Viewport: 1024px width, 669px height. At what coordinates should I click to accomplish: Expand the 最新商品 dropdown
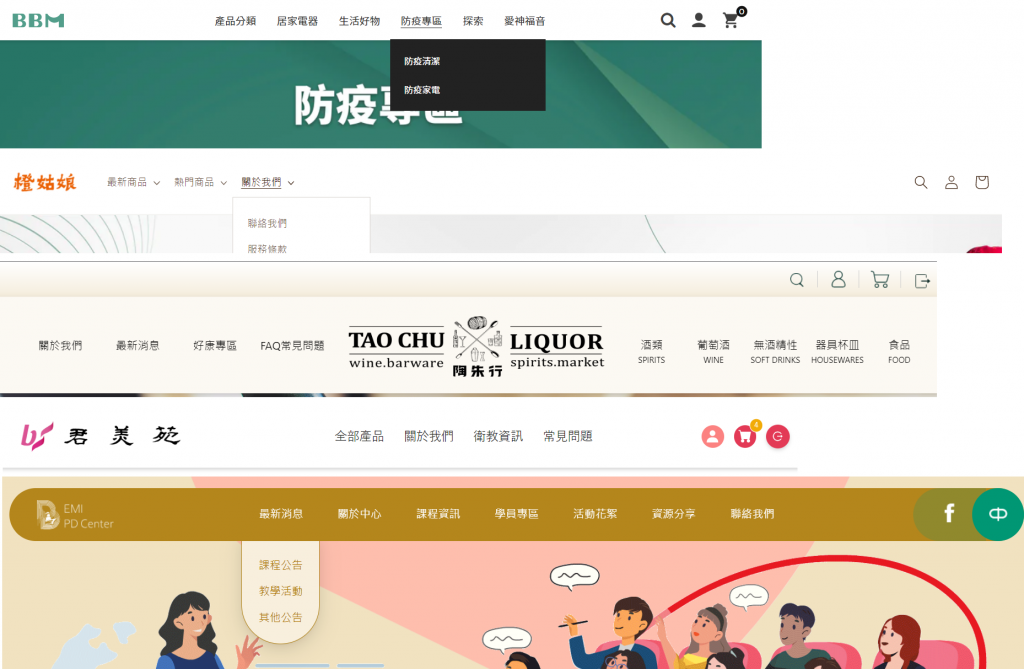click(x=133, y=182)
